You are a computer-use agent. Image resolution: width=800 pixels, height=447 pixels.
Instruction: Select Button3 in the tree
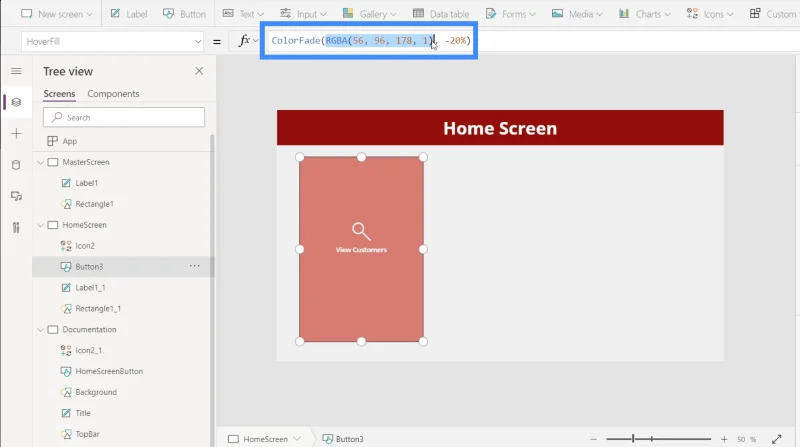pyautogui.click(x=89, y=266)
